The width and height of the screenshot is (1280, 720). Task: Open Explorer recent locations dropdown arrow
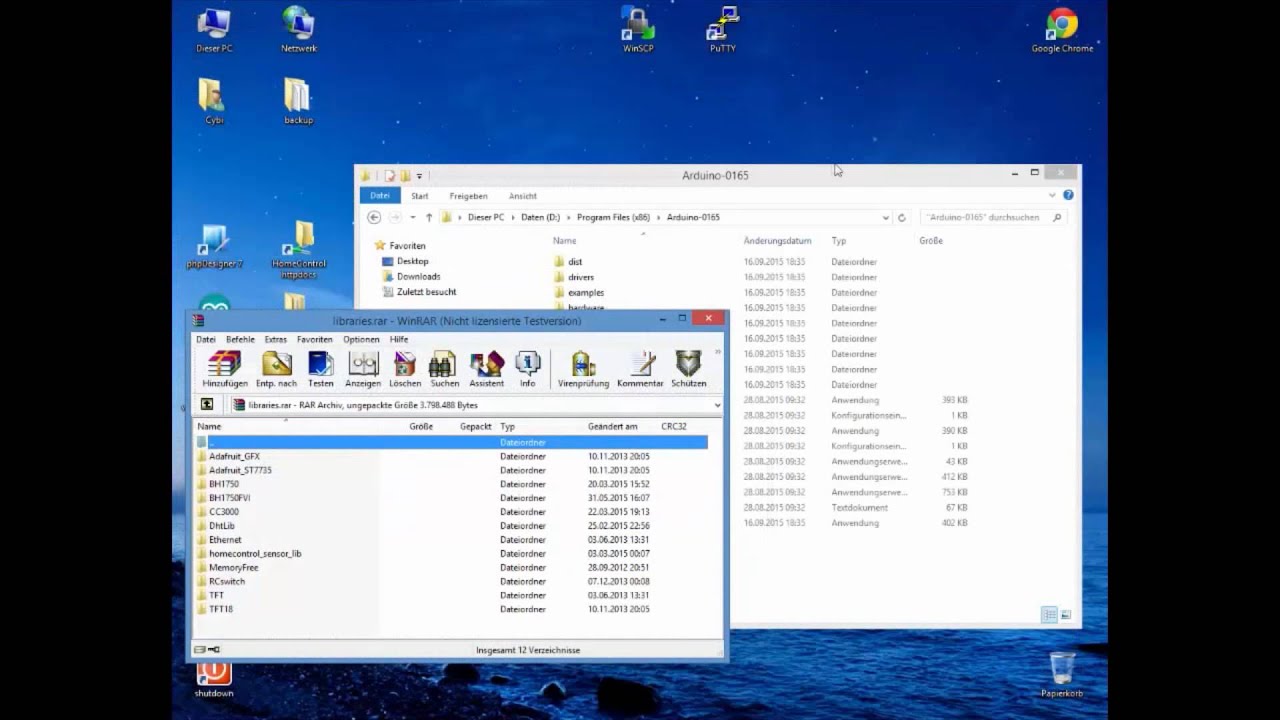[x=412, y=217]
